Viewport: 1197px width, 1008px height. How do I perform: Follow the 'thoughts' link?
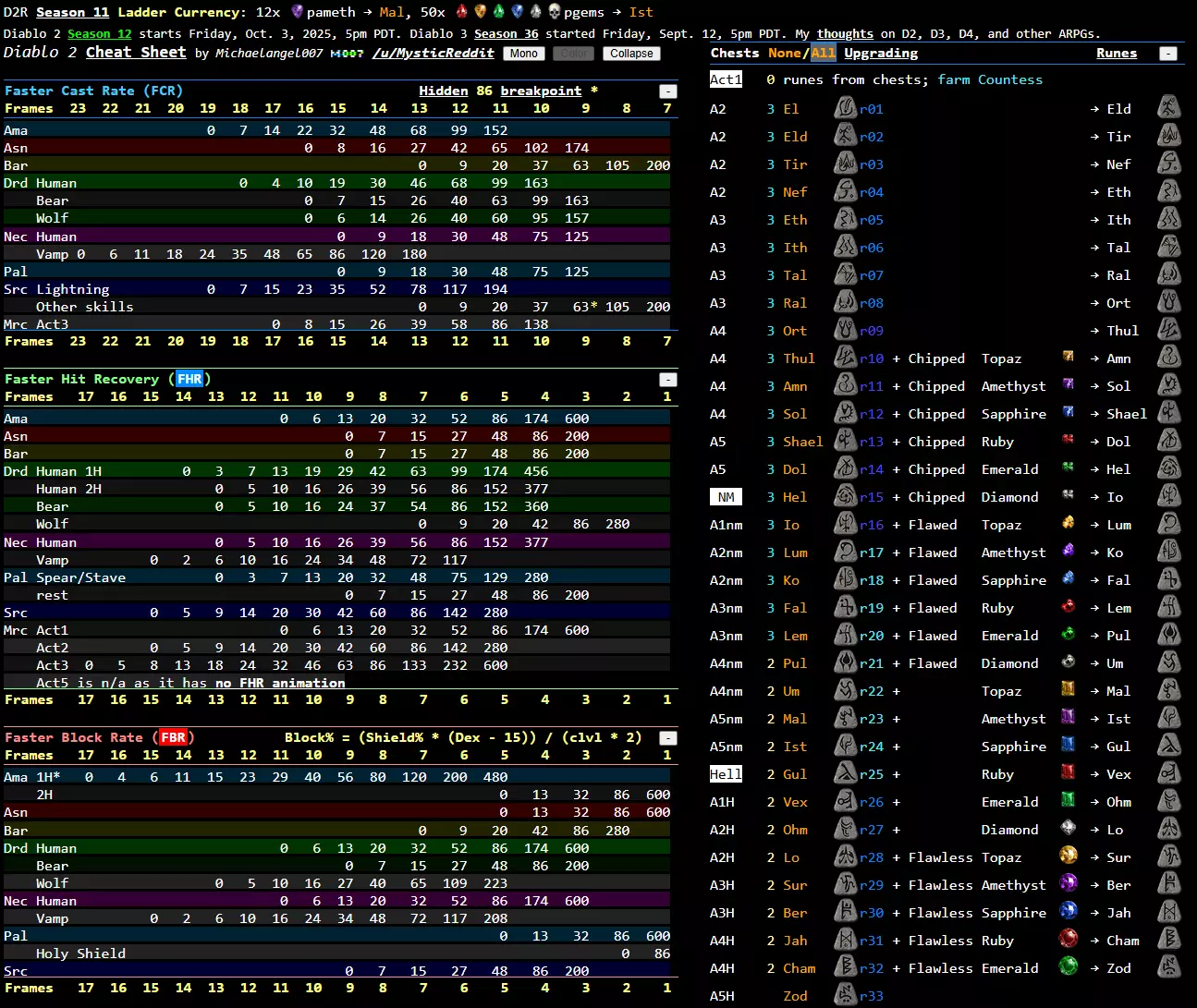[845, 34]
